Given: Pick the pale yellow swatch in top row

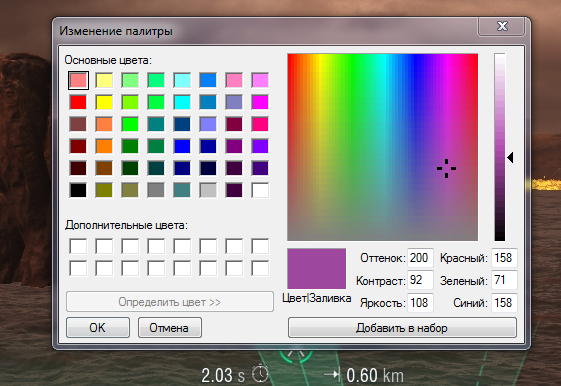Looking at the screenshot, I should 104,80.
